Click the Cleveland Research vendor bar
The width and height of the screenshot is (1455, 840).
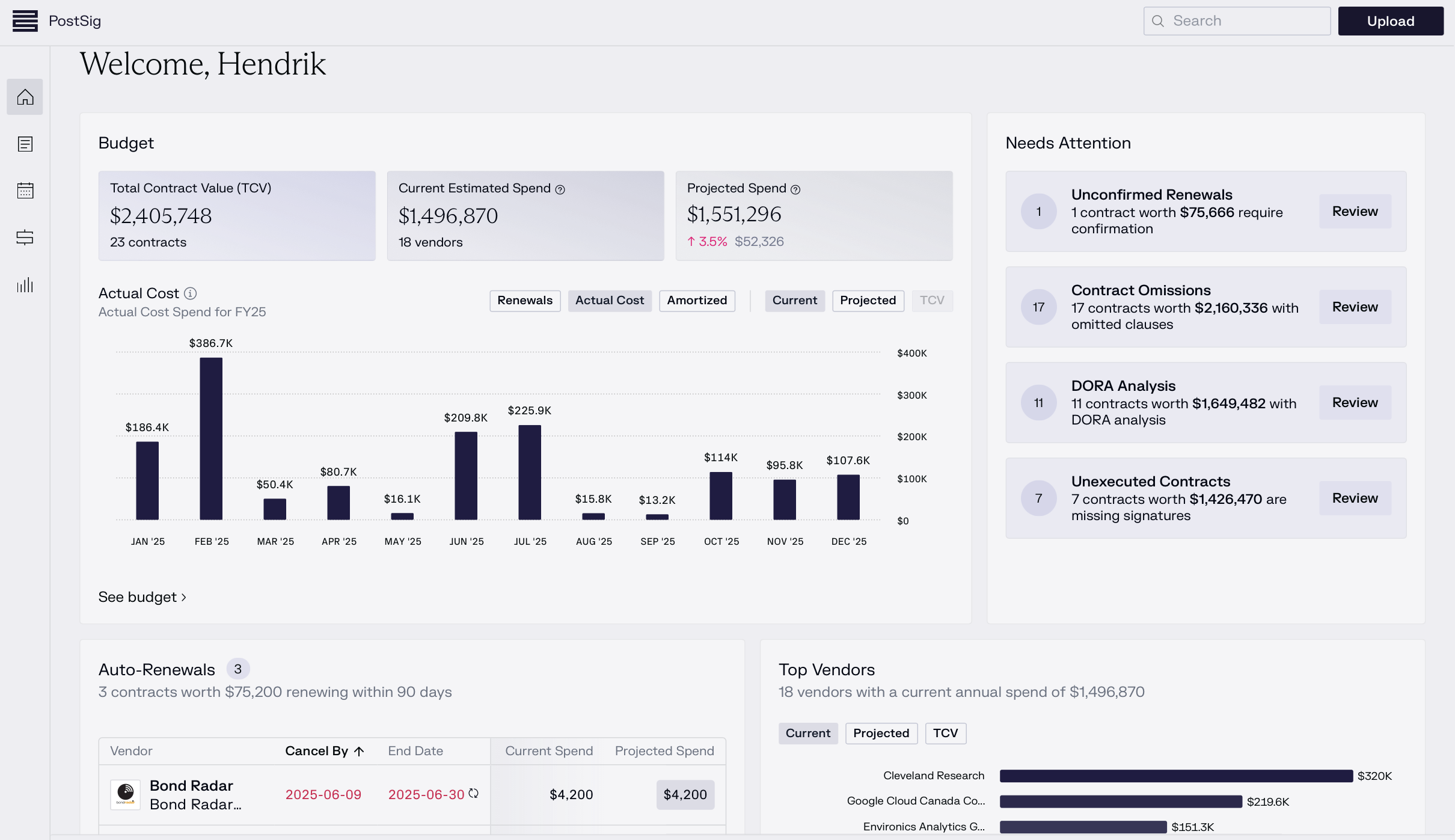pyautogui.click(x=1175, y=776)
